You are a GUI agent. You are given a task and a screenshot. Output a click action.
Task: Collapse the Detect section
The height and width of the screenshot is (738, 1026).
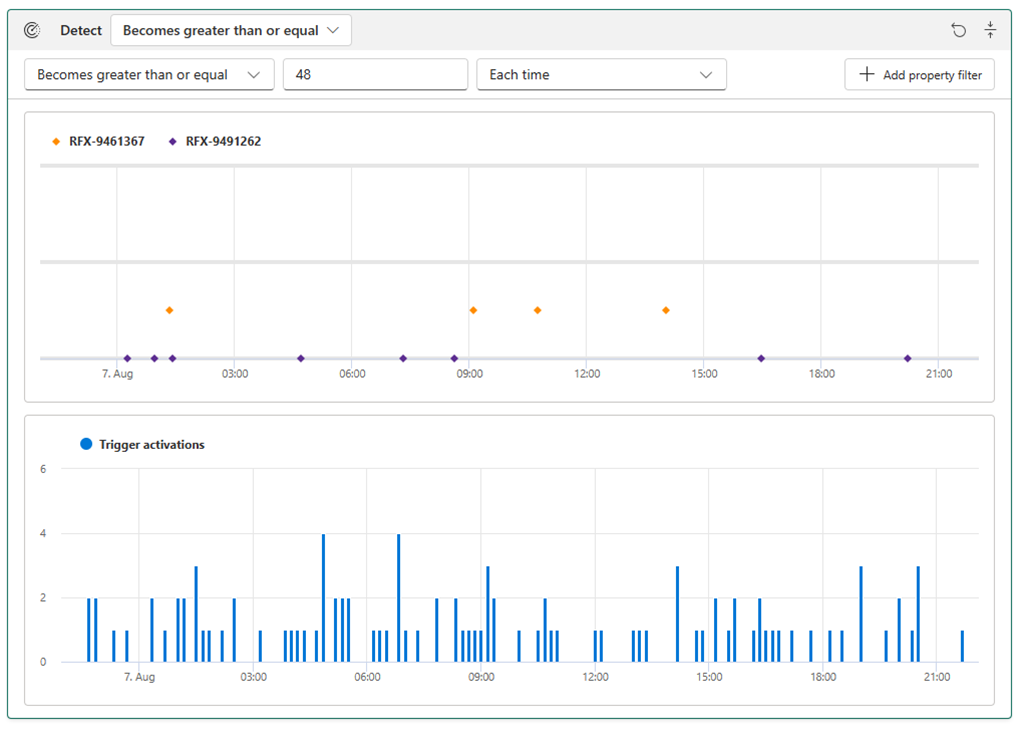coord(990,30)
